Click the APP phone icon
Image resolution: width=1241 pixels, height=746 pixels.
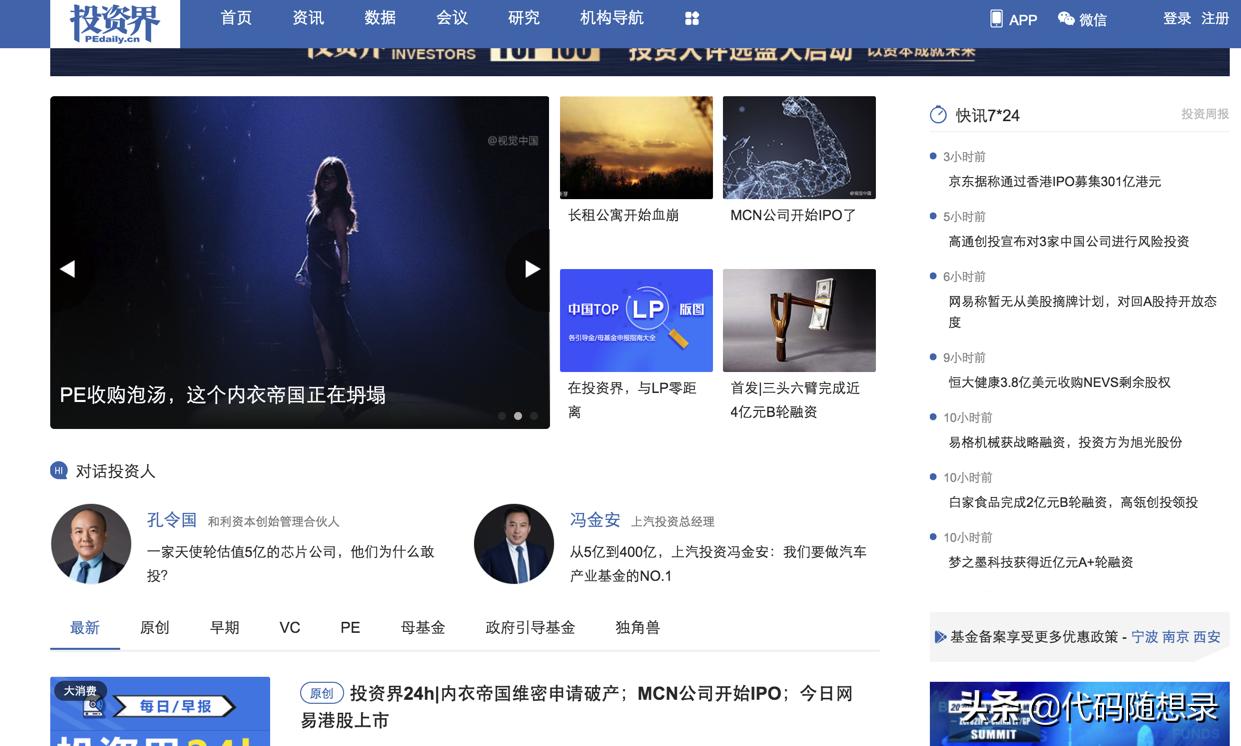tap(994, 18)
